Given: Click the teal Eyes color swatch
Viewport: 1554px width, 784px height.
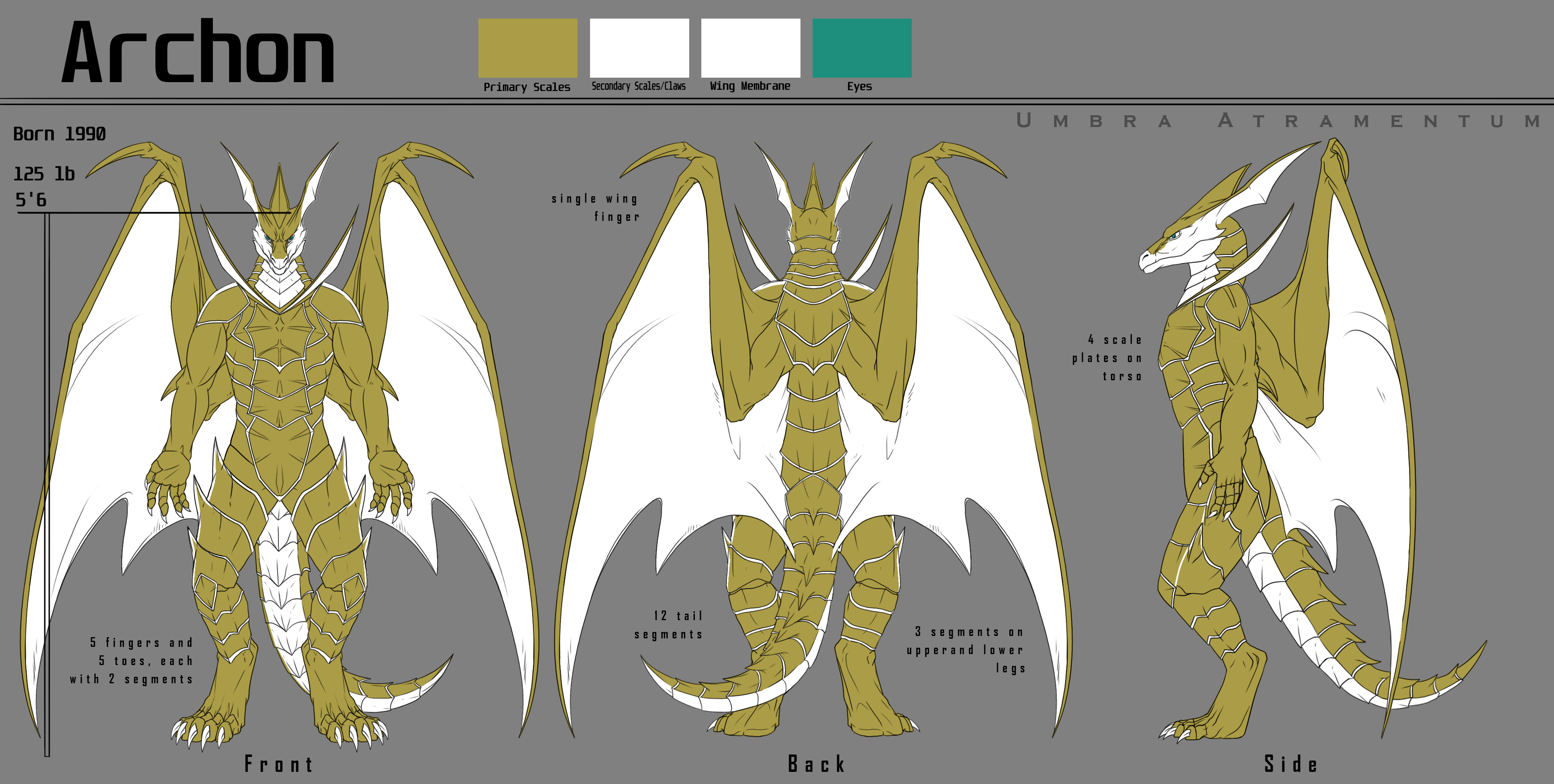Looking at the screenshot, I should (862, 48).
